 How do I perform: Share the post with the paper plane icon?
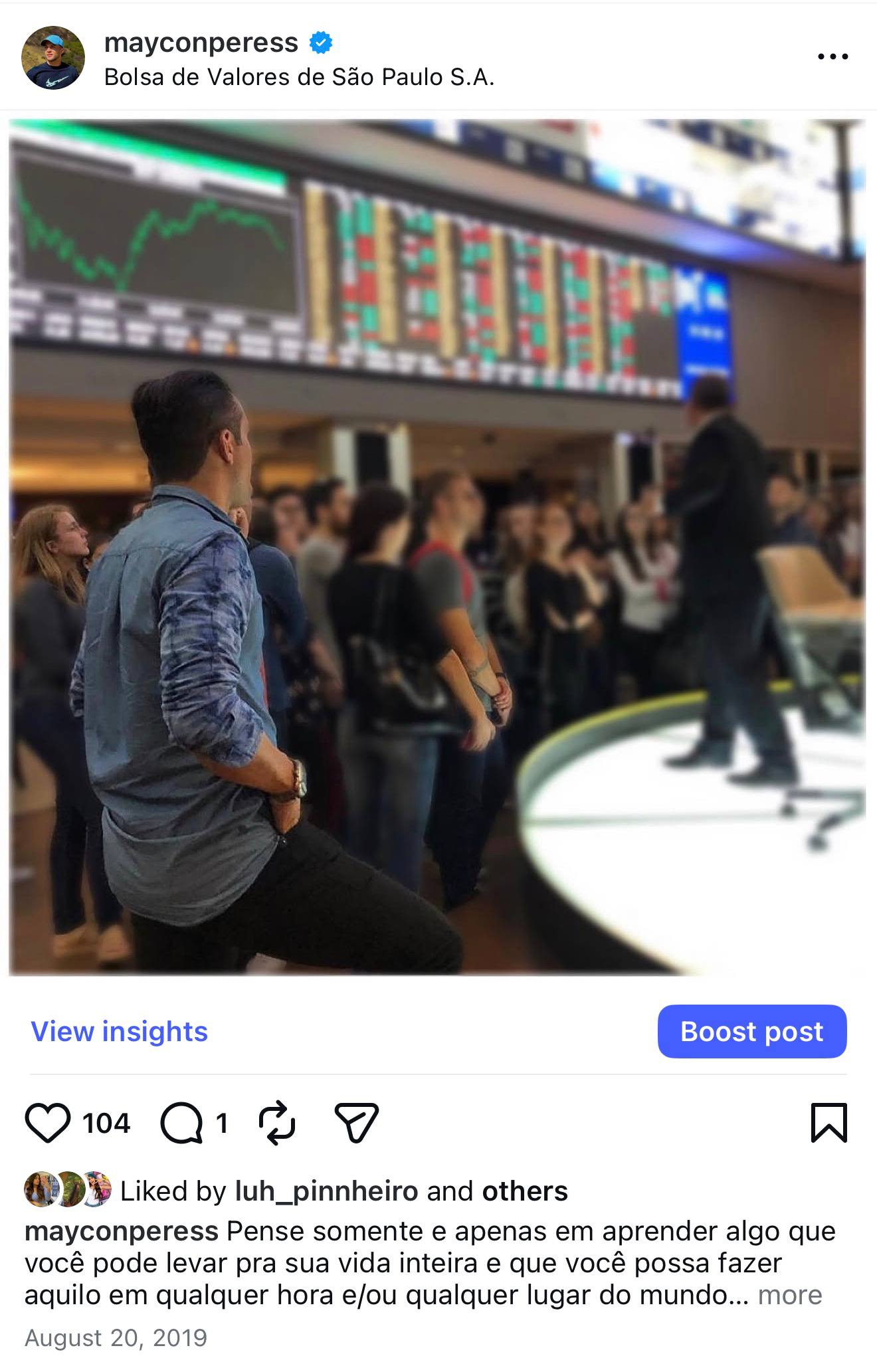(x=357, y=1123)
